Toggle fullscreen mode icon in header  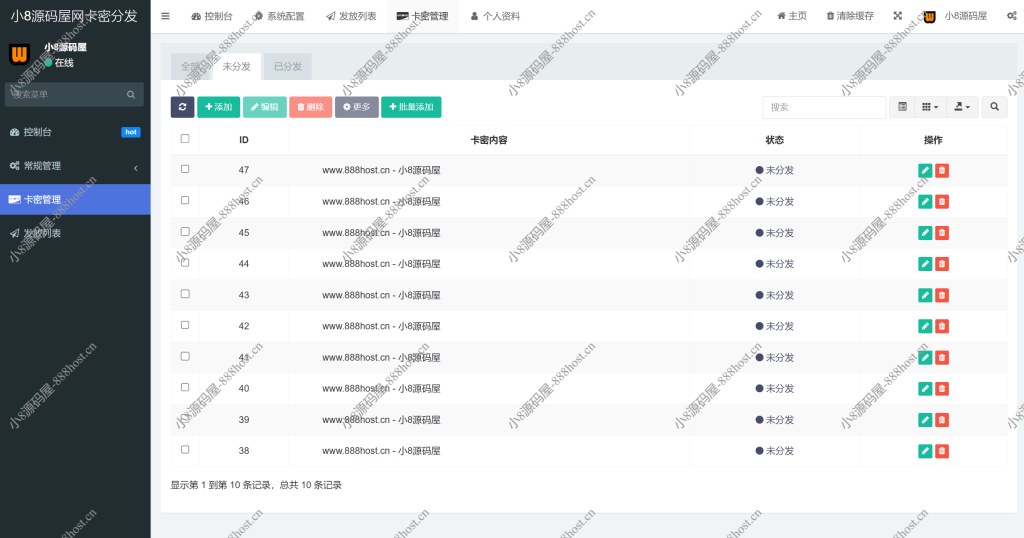point(897,16)
